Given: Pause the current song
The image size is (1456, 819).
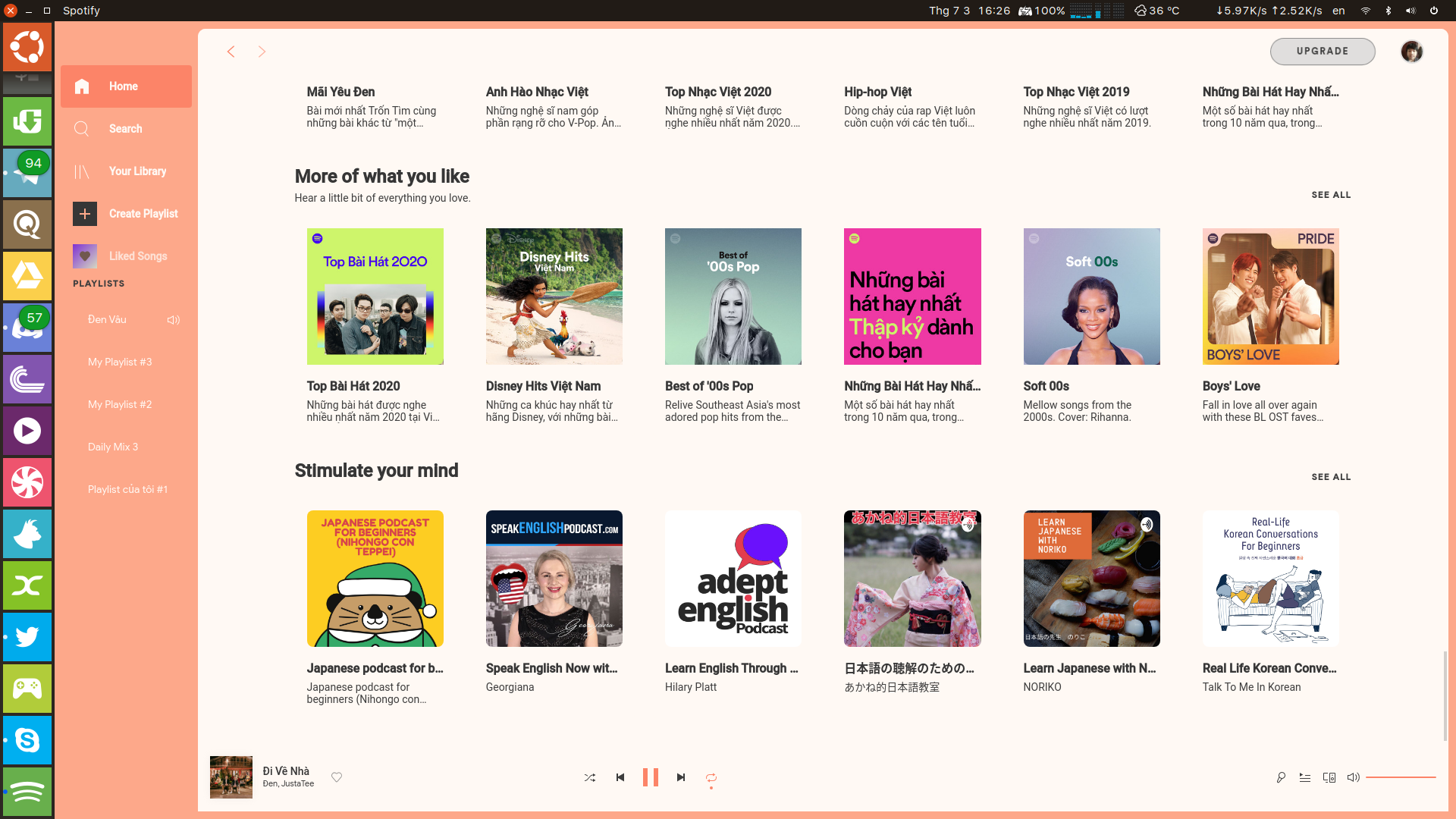Looking at the screenshot, I should pyautogui.click(x=651, y=777).
